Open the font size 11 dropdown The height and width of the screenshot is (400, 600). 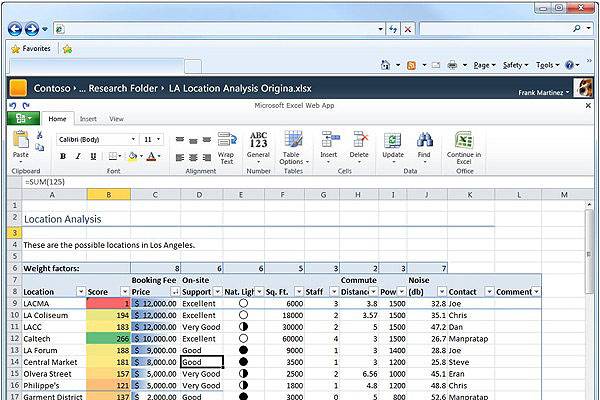[x=158, y=139]
